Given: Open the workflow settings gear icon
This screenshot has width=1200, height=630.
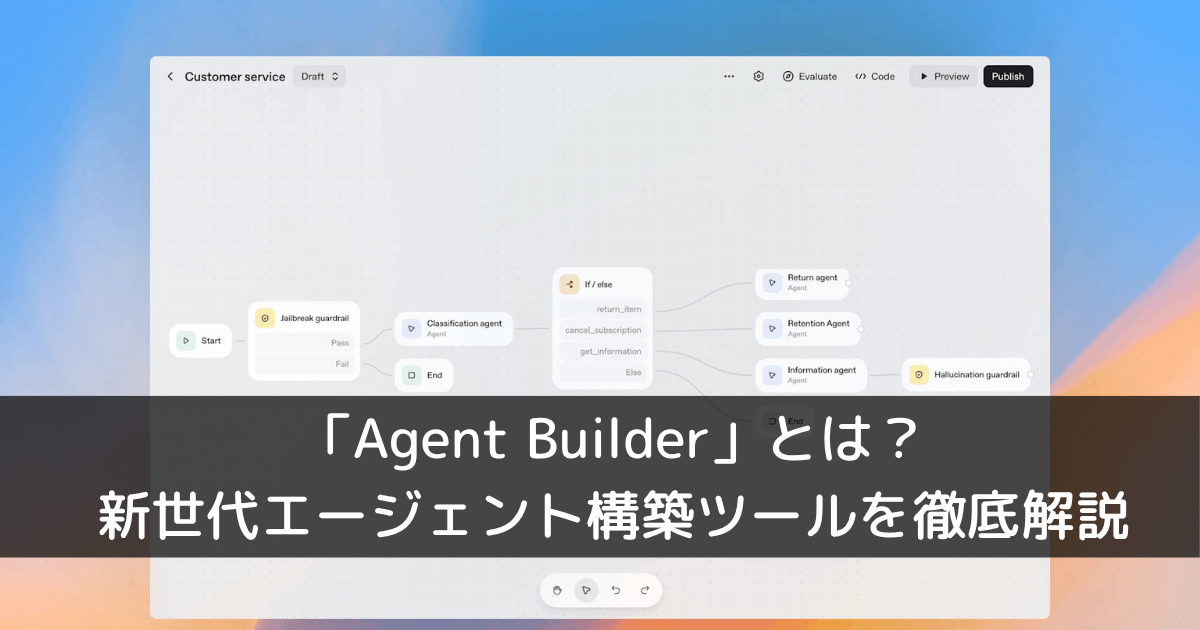Looking at the screenshot, I should 759,76.
